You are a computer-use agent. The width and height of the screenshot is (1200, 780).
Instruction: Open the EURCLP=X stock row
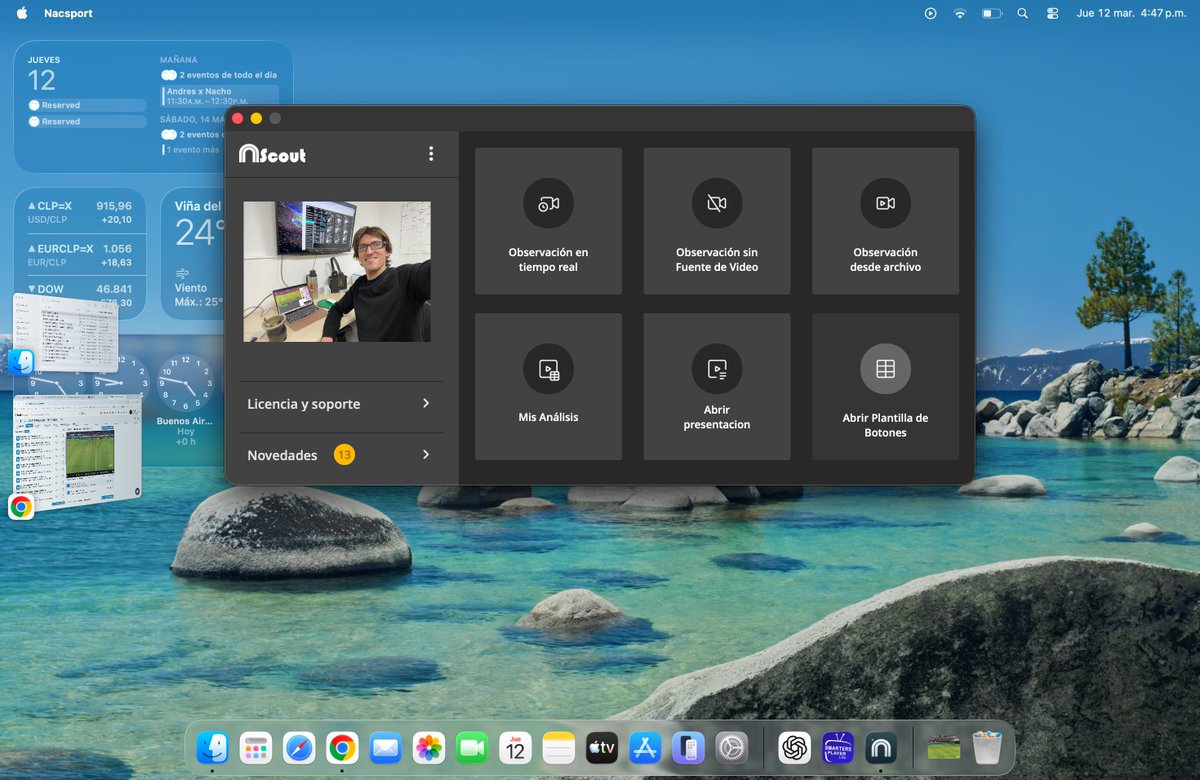coord(80,255)
